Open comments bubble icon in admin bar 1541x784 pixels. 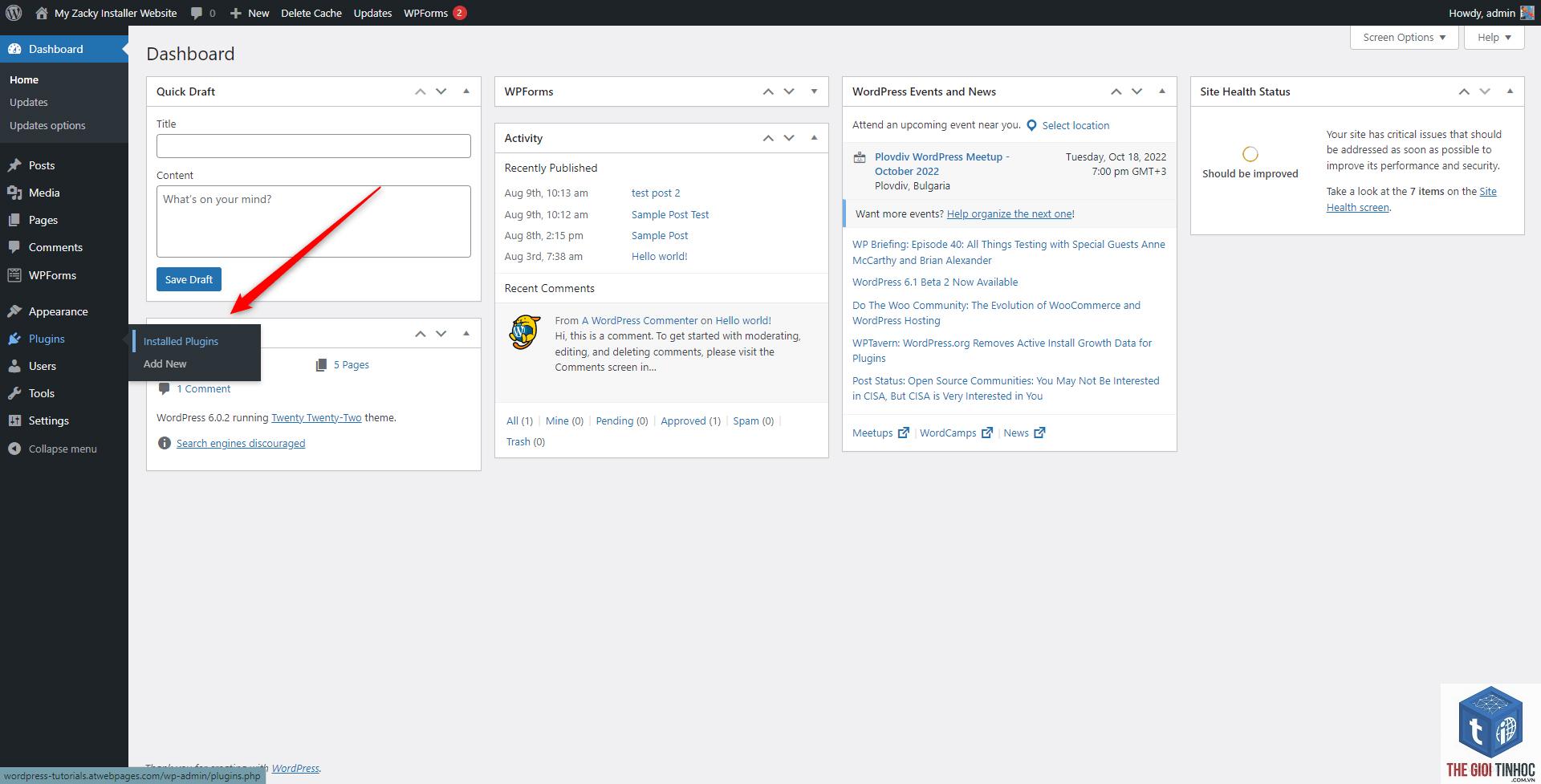197,14
